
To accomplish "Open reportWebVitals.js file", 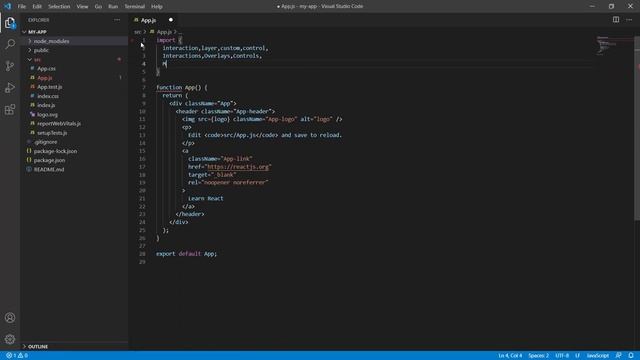I will 59,124.
